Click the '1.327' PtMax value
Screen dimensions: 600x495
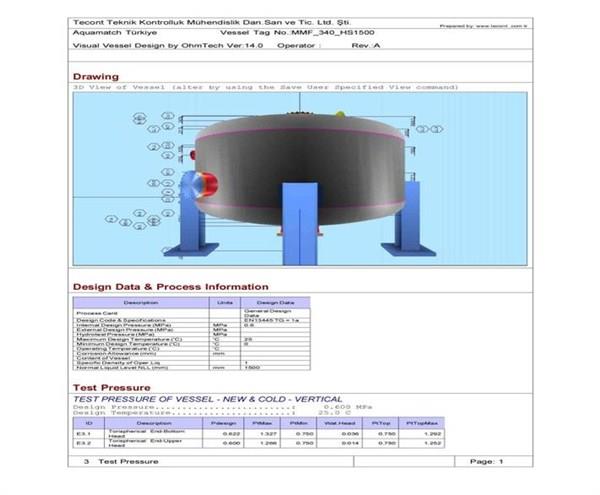coord(268,434)
